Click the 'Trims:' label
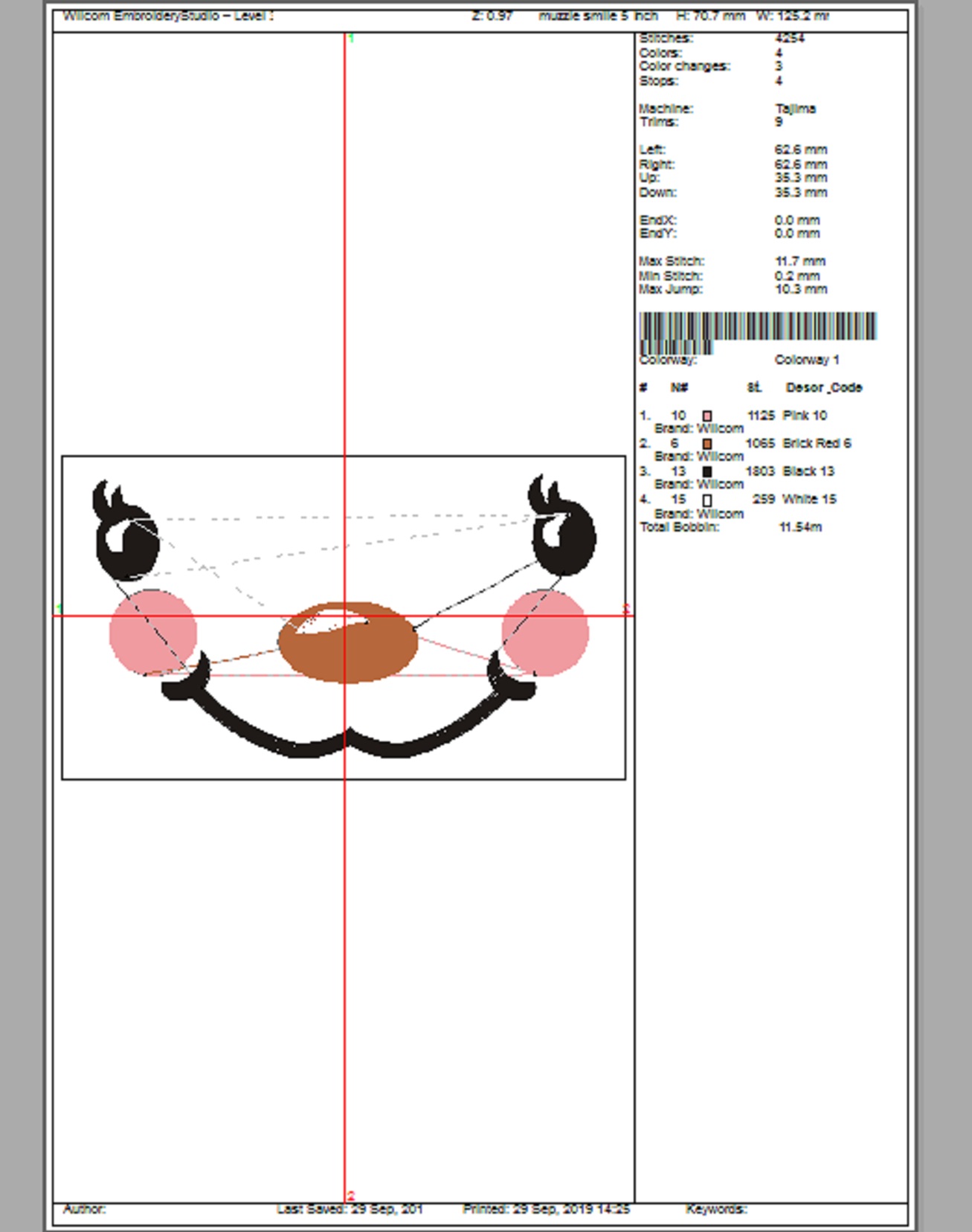Viewport: 972px width, 1232px height. click(658, 122)
